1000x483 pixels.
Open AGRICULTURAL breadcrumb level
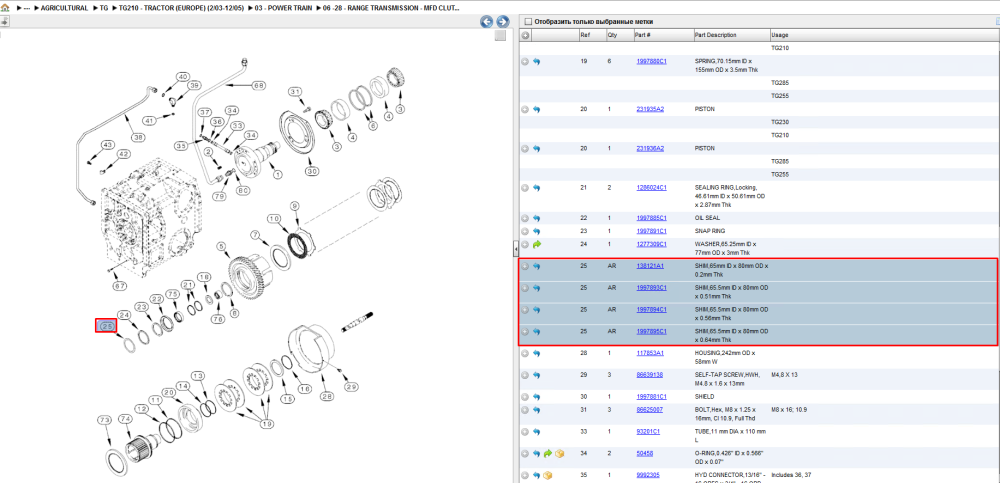[64, 8]
